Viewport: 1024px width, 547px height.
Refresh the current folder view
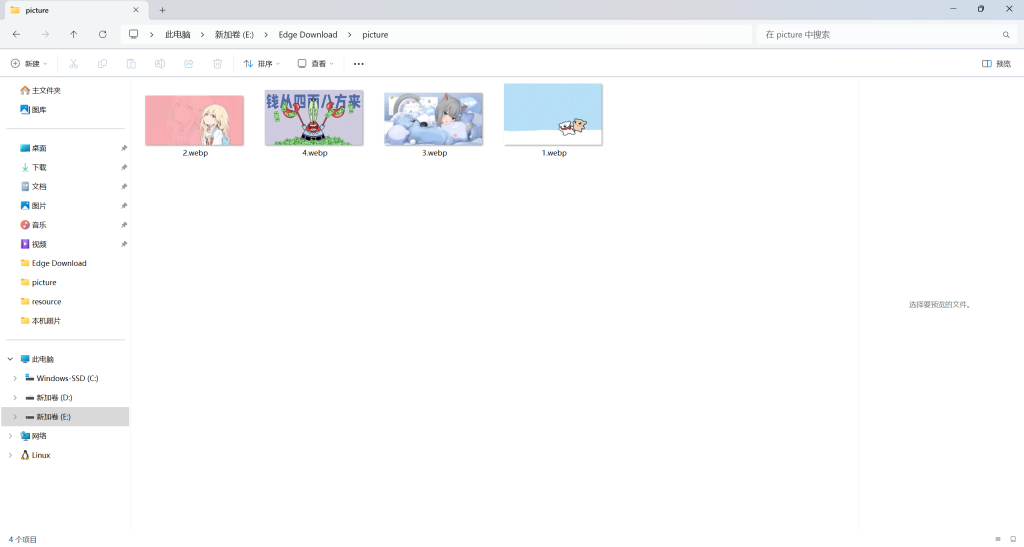[103, 35]
